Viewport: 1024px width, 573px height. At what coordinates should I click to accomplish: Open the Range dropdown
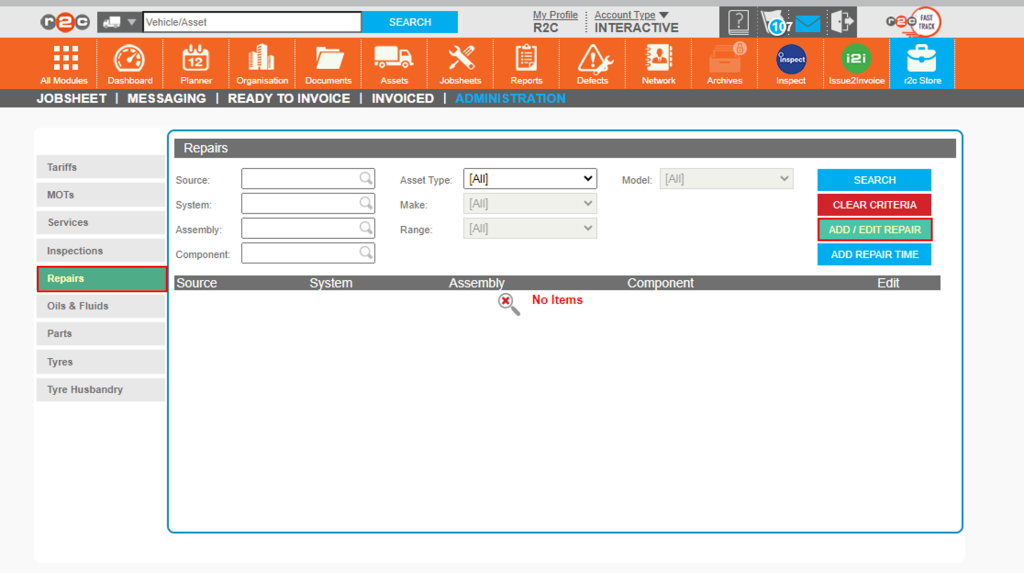tap(530, 229)
